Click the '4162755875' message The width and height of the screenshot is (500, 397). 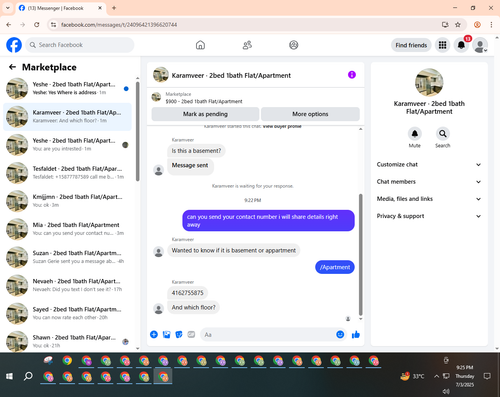pos(187,293)
